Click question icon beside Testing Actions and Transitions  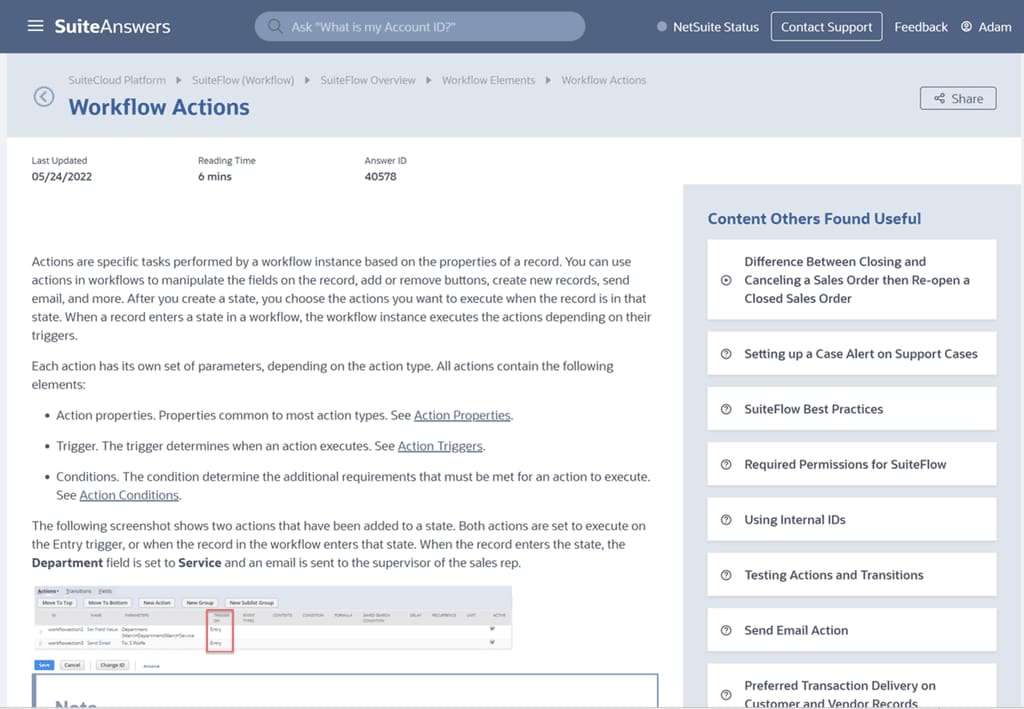point(726,575)
